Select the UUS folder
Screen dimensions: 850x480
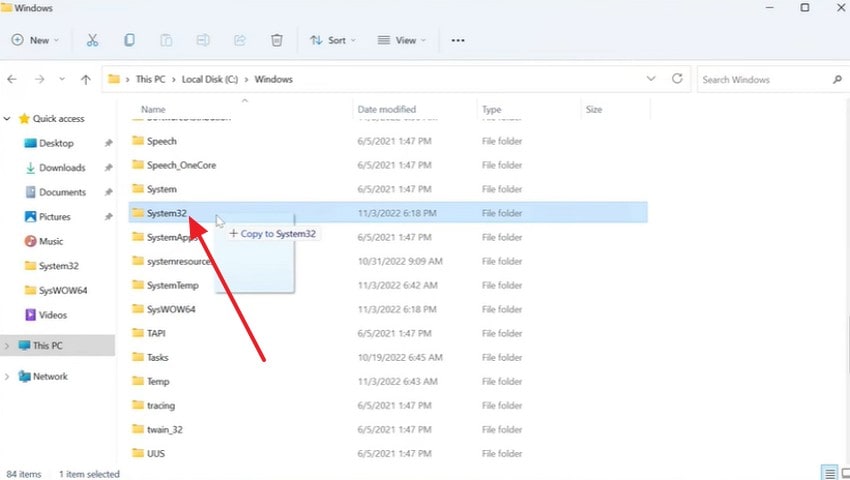pos(388,453)
